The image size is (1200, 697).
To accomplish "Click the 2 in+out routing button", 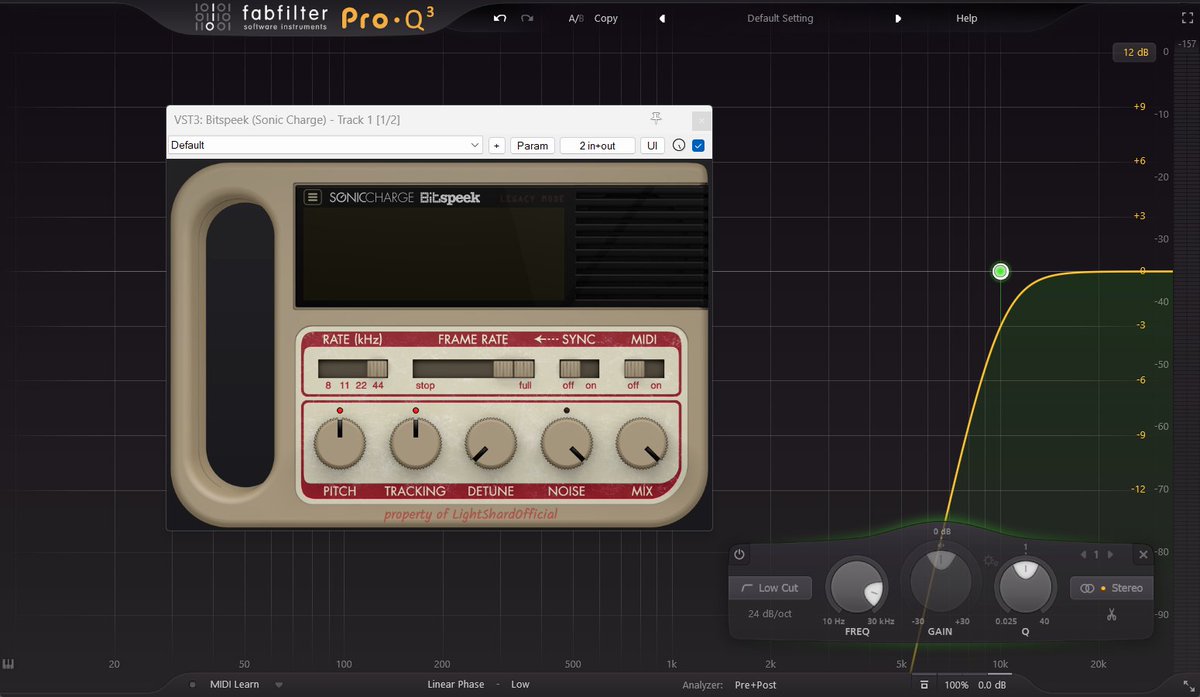I will tap(598, 145).
